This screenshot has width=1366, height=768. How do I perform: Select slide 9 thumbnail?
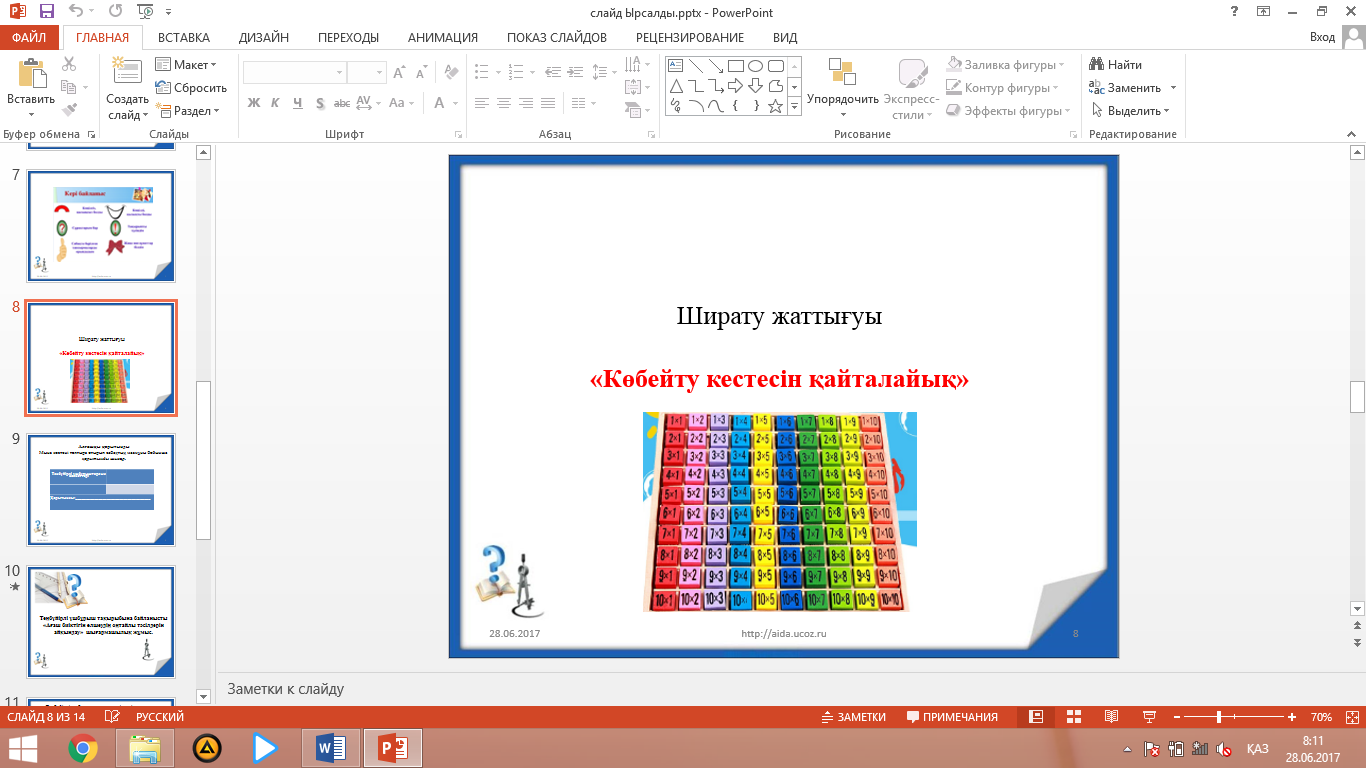coord(101,490)
